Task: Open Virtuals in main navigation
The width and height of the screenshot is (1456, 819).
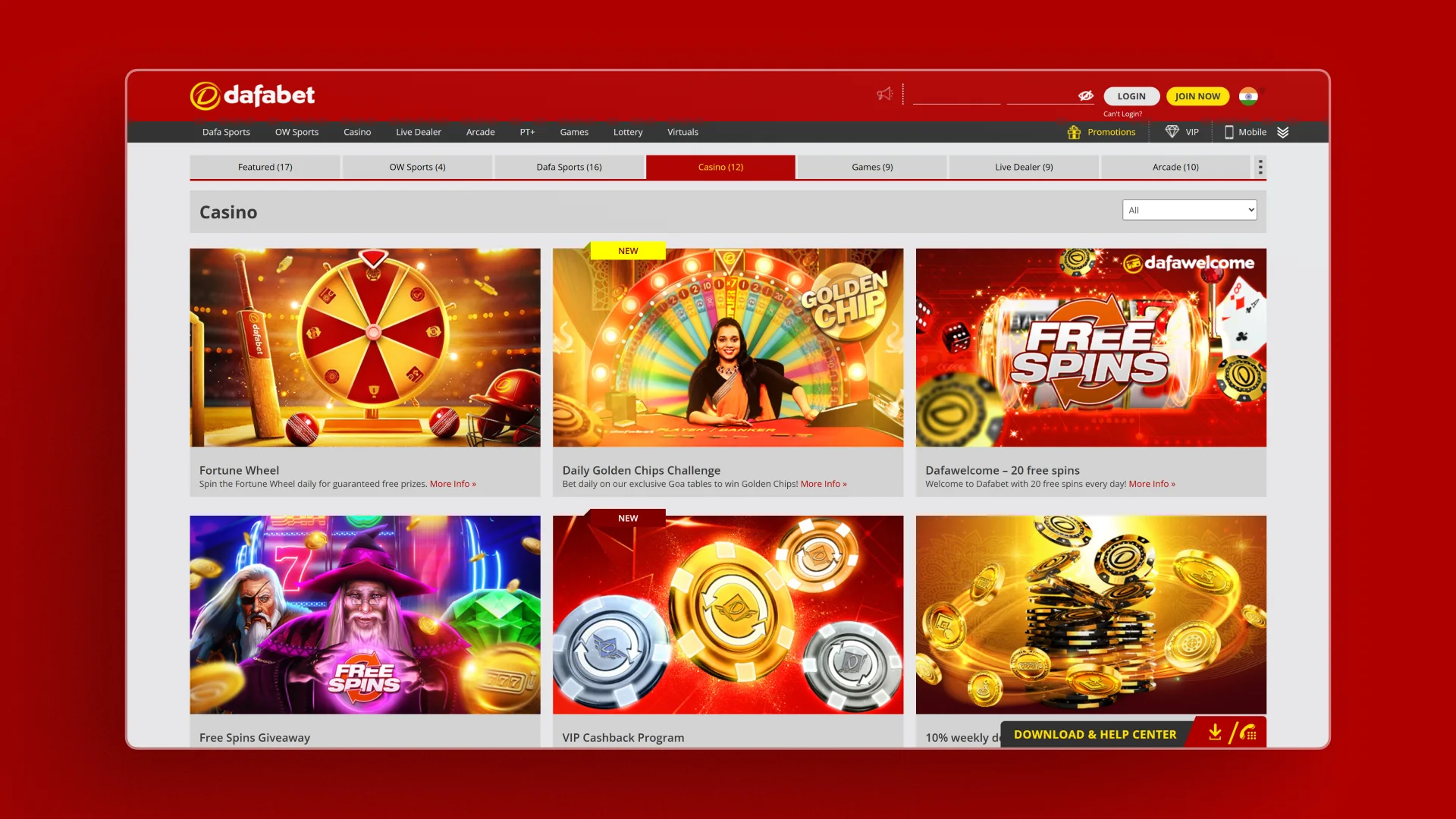Action: (682, 132)
